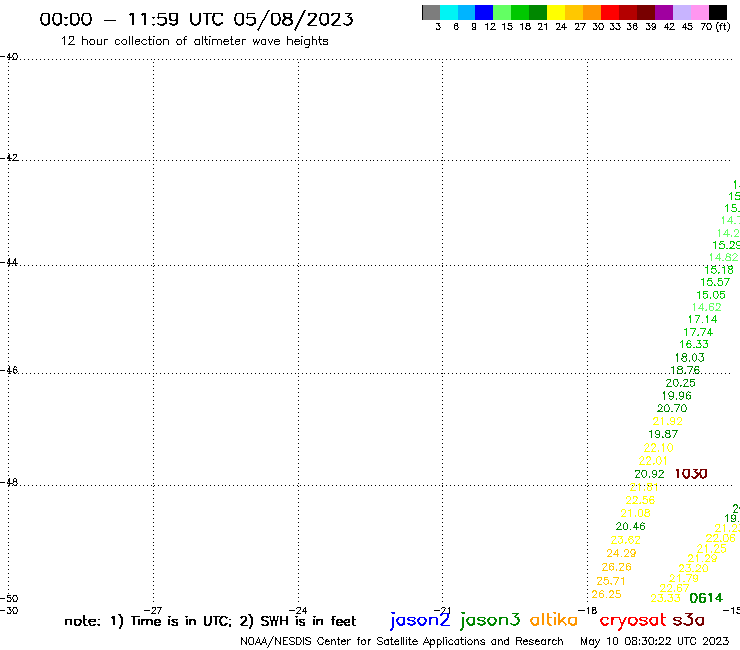The image size is (740, 650).
Task: Select the purple swatch in the legend
Action: coord(664,12)
